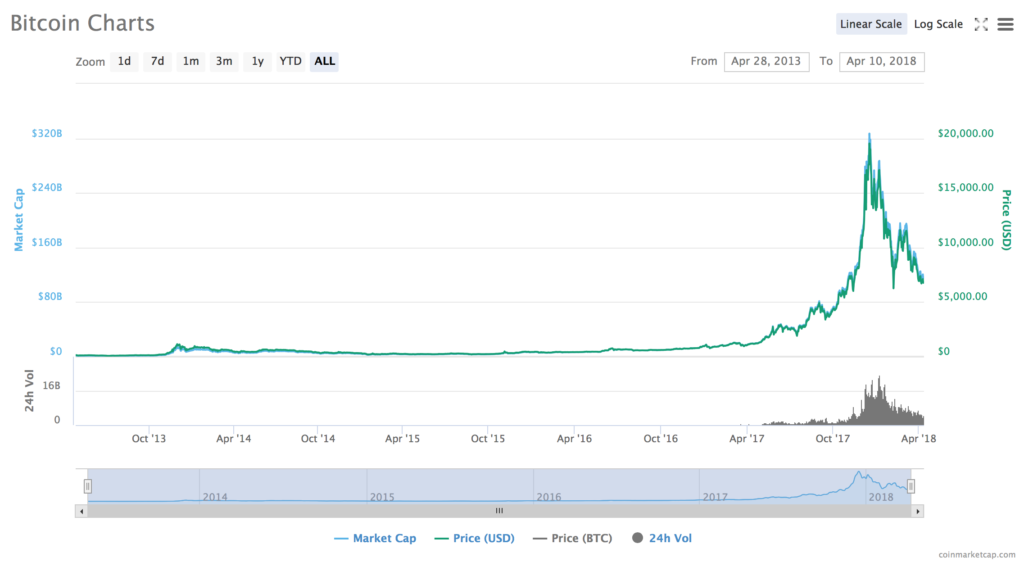Toggle Market Cap series in legend

pos(375,538)
